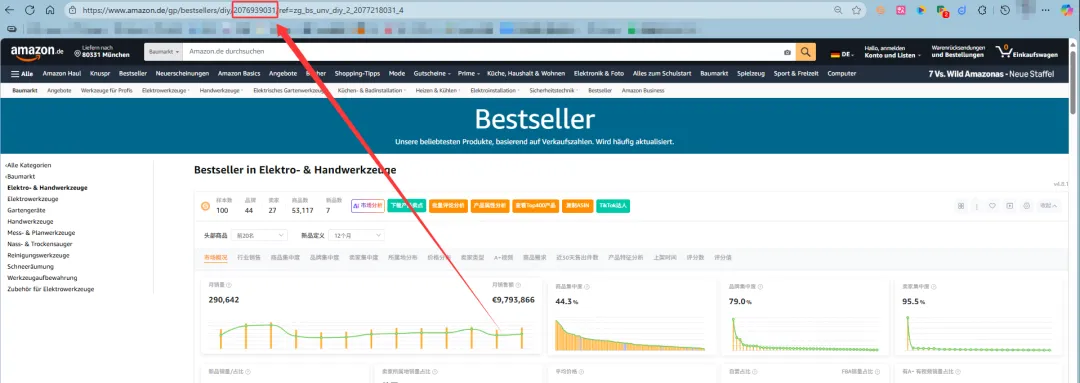Viewport: 1080px width, 383px height.
Task: Click the Amazon.de durchsuchen search field
Action: tap(482, 52)
